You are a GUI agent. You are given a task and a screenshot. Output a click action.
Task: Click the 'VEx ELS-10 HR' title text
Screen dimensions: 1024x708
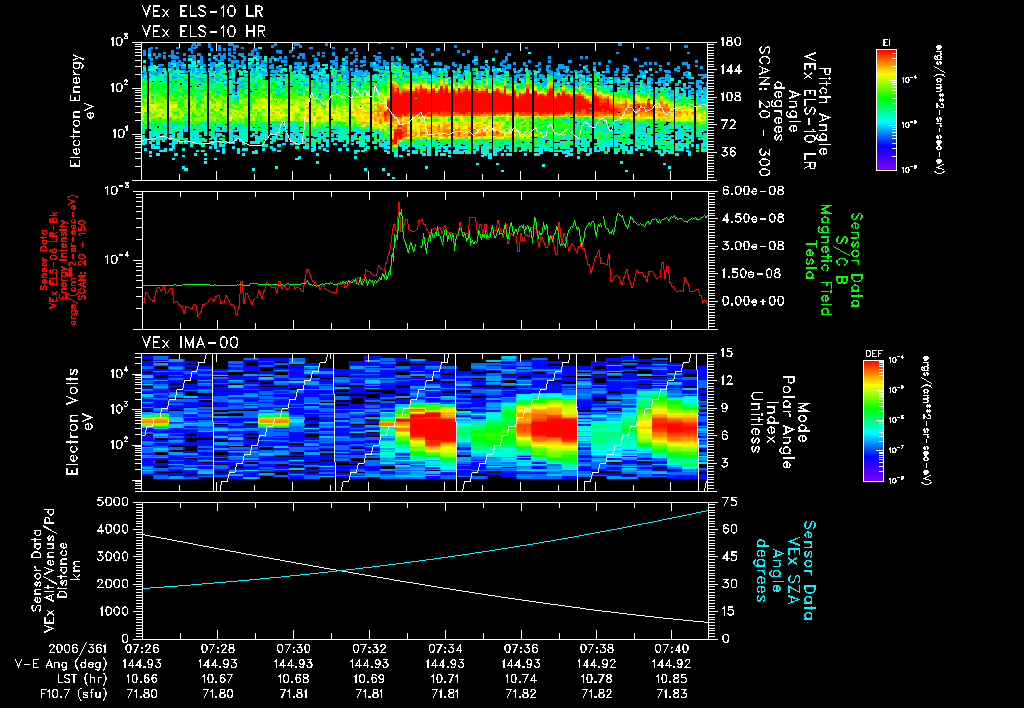point(204,31)
